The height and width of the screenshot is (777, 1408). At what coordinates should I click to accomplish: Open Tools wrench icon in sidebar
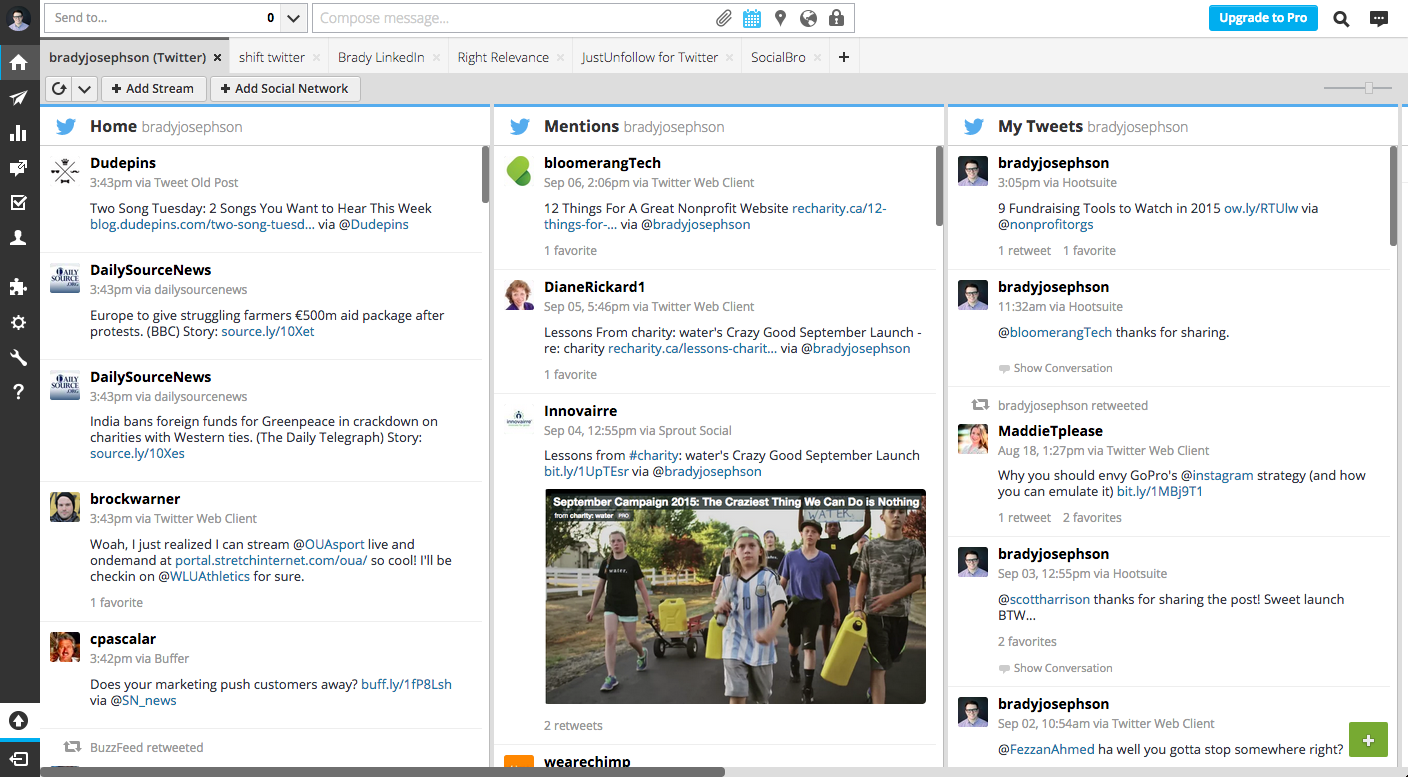tap(18, 357)
